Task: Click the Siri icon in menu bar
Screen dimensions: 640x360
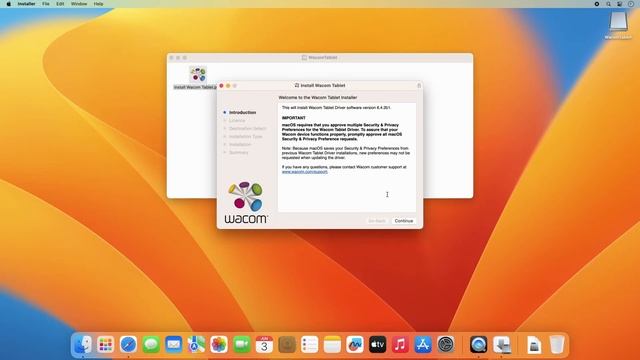Action: click(631, 4)
